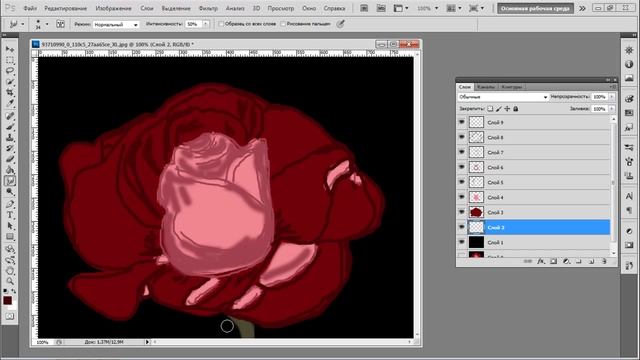The image size is (640, 360).
Task: Open the Файл menu
Action: coord(30,8)
